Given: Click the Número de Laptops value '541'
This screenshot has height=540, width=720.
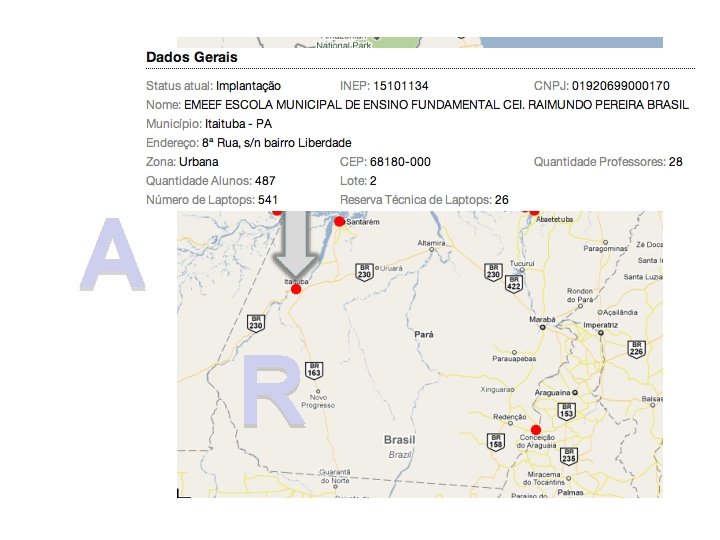Looking at the screenshot, I should point(268,200).
